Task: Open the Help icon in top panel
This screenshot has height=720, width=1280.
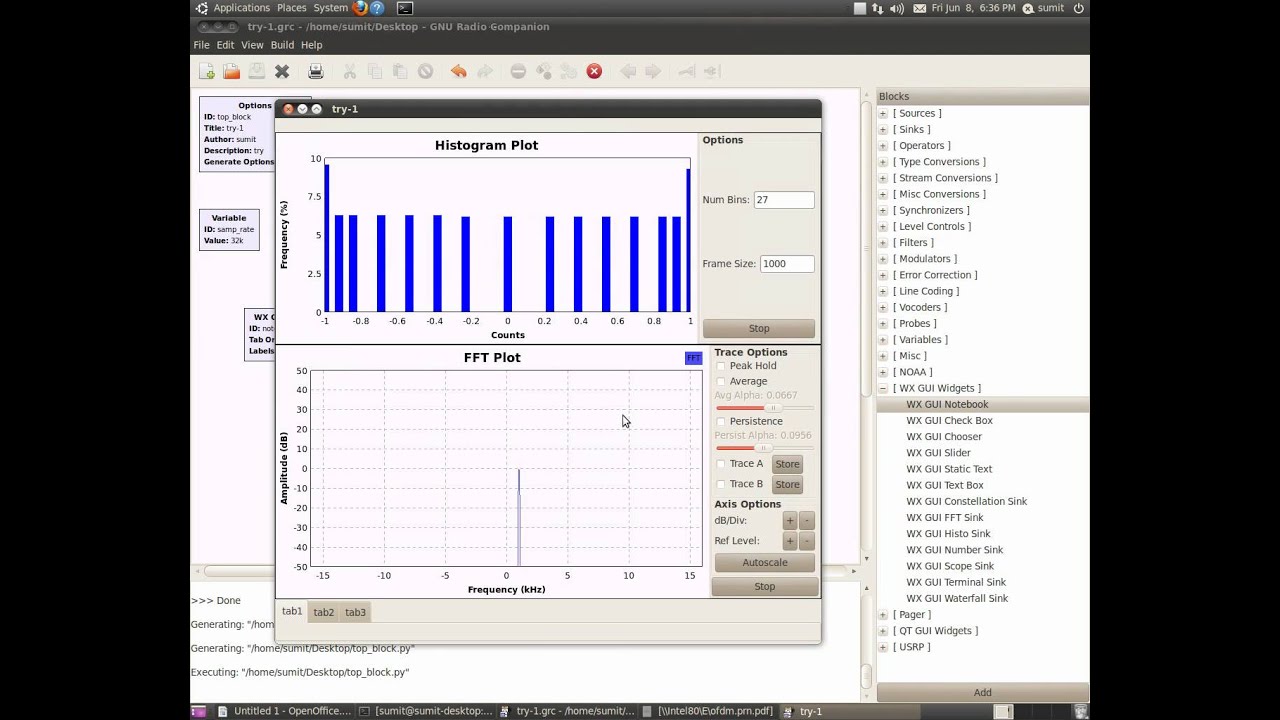Action: (x=378, y=8)
